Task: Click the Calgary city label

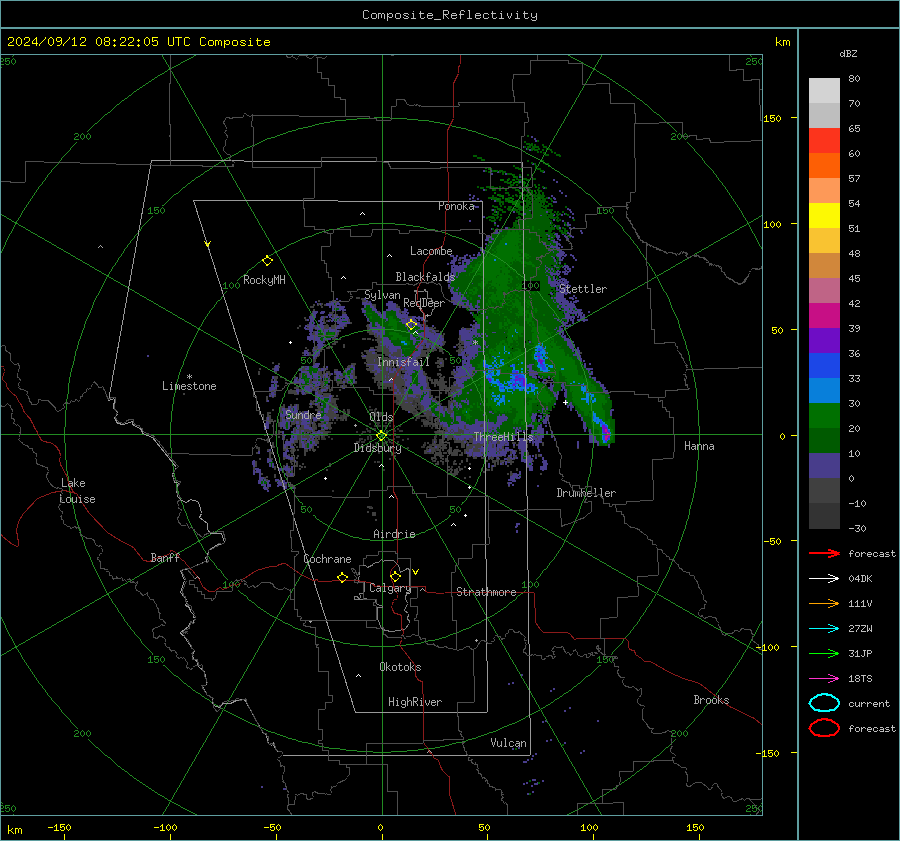Action: [390, 588]
